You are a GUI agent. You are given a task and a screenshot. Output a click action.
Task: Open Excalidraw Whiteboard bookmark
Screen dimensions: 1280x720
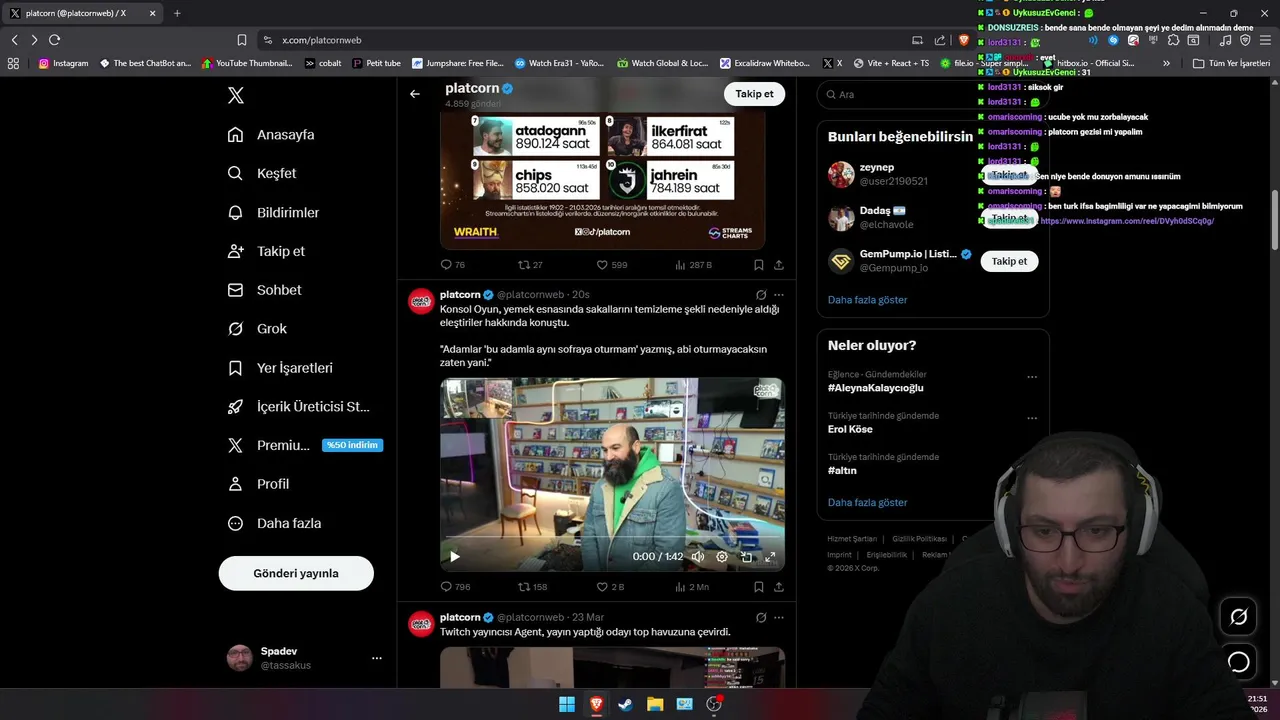(765, 63)
